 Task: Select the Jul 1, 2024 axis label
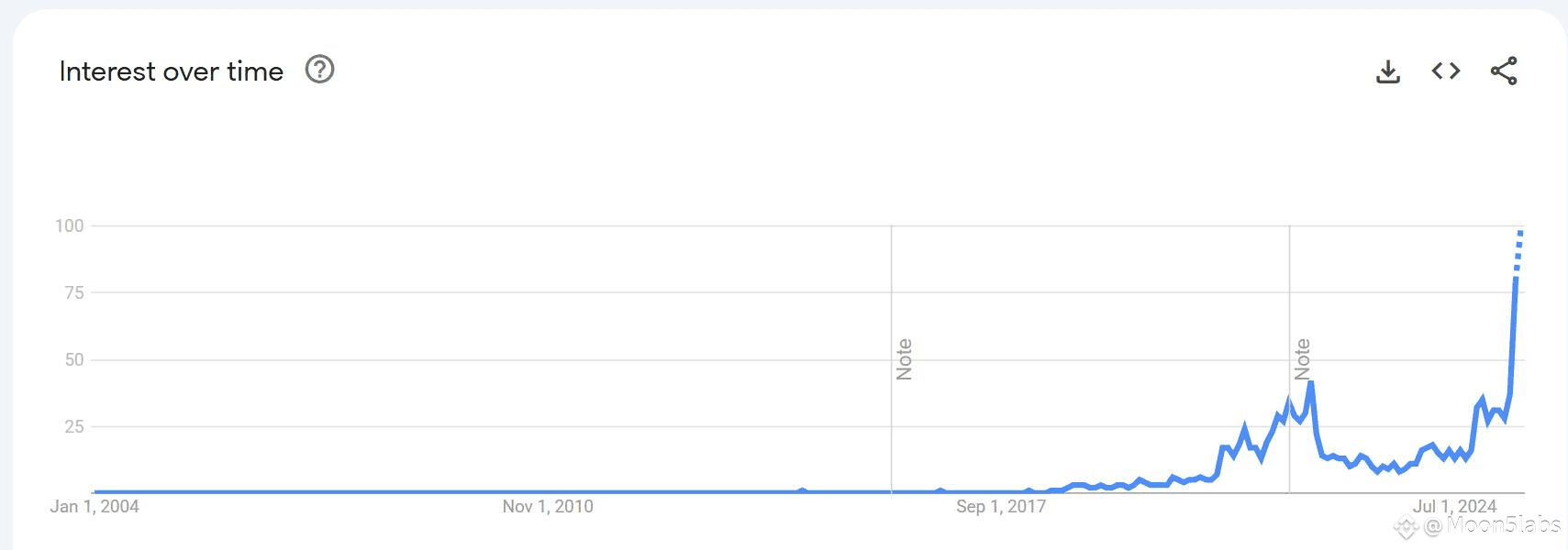[x=1454, y=506]
